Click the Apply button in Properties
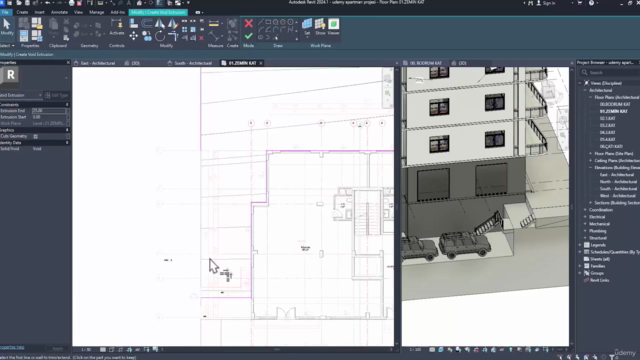 click(58, 349)
